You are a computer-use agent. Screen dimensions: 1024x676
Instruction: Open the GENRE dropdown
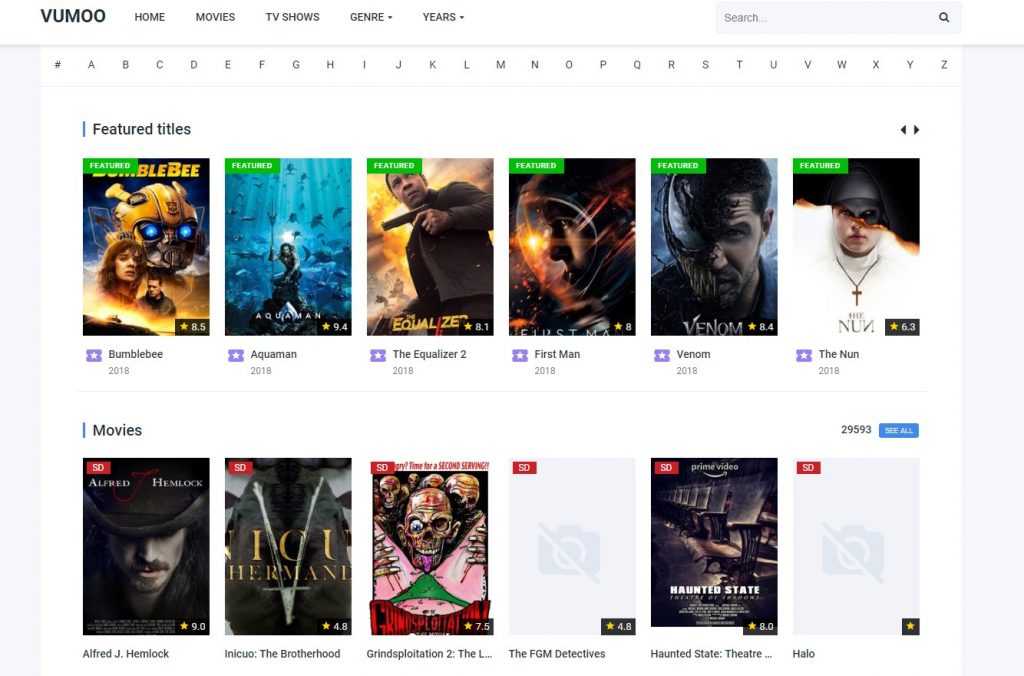point(370,17)
